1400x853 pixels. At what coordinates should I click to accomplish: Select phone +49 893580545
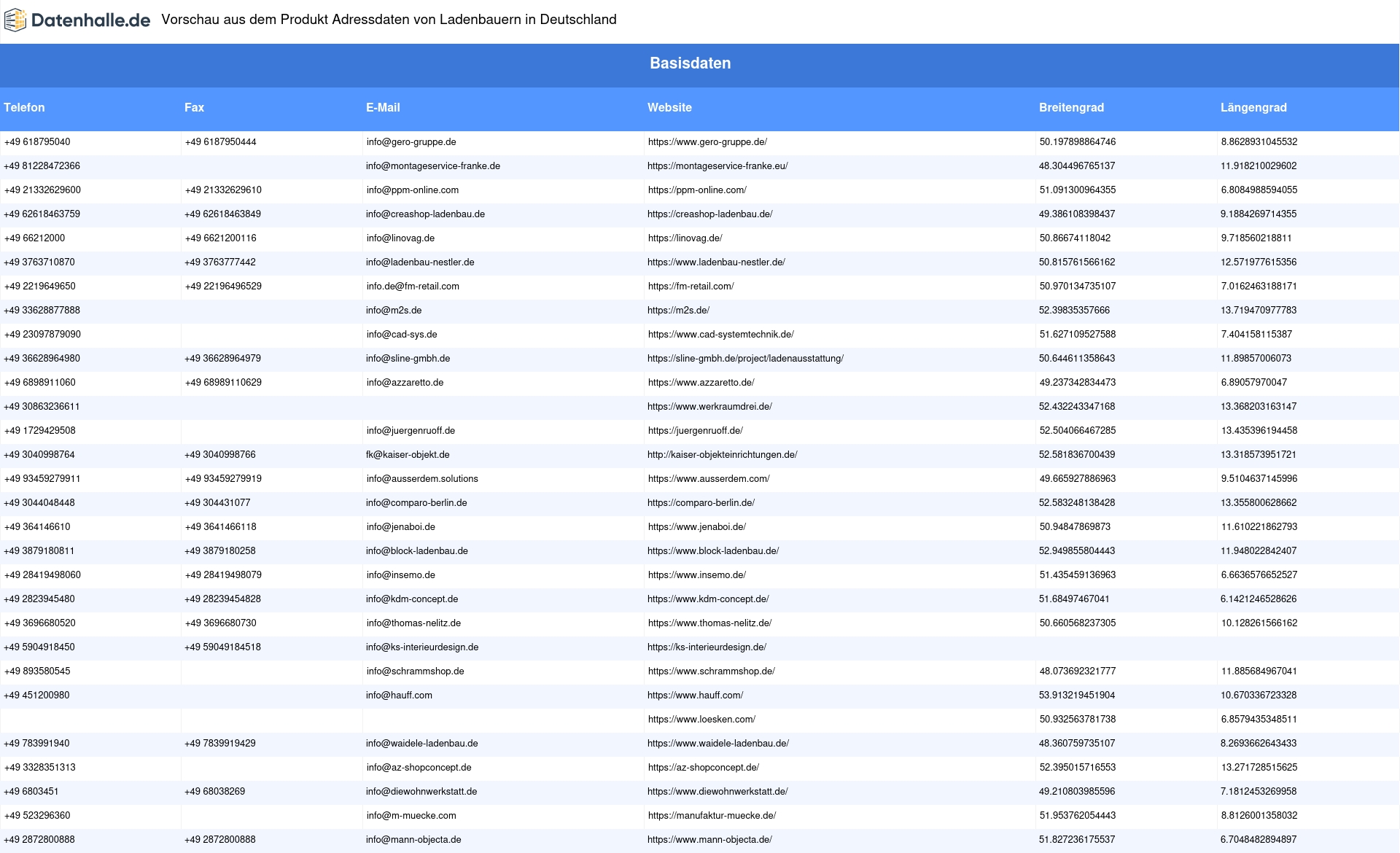[x=37, y=671]
